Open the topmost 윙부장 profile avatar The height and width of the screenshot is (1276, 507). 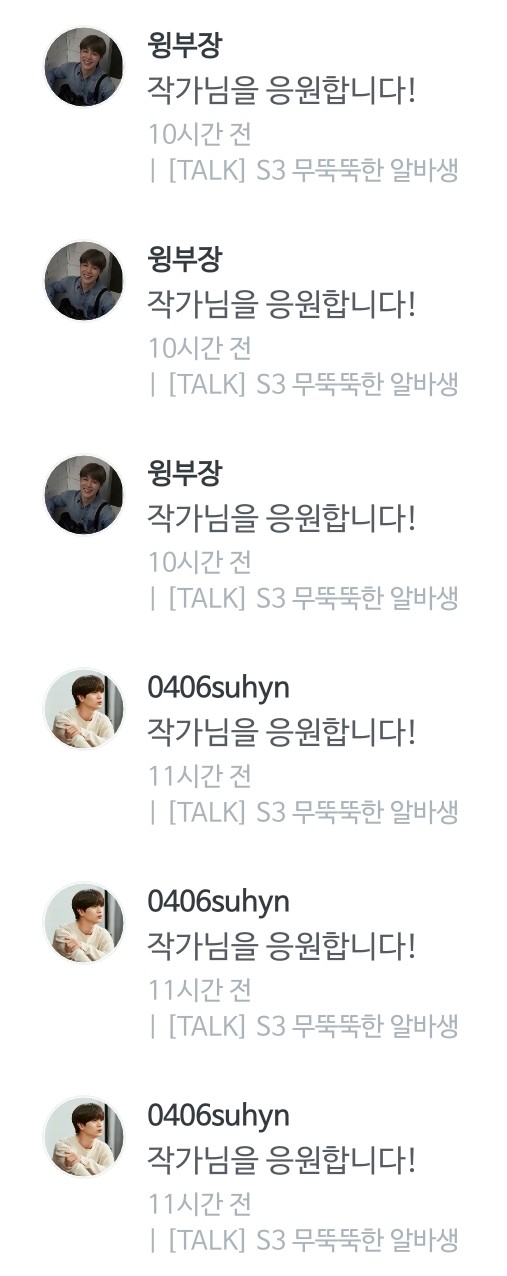pos(84,67)
